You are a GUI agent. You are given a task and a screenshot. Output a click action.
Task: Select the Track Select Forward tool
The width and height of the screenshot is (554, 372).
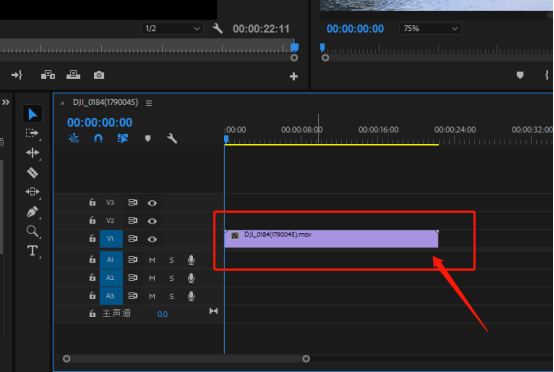click(33, 133)
